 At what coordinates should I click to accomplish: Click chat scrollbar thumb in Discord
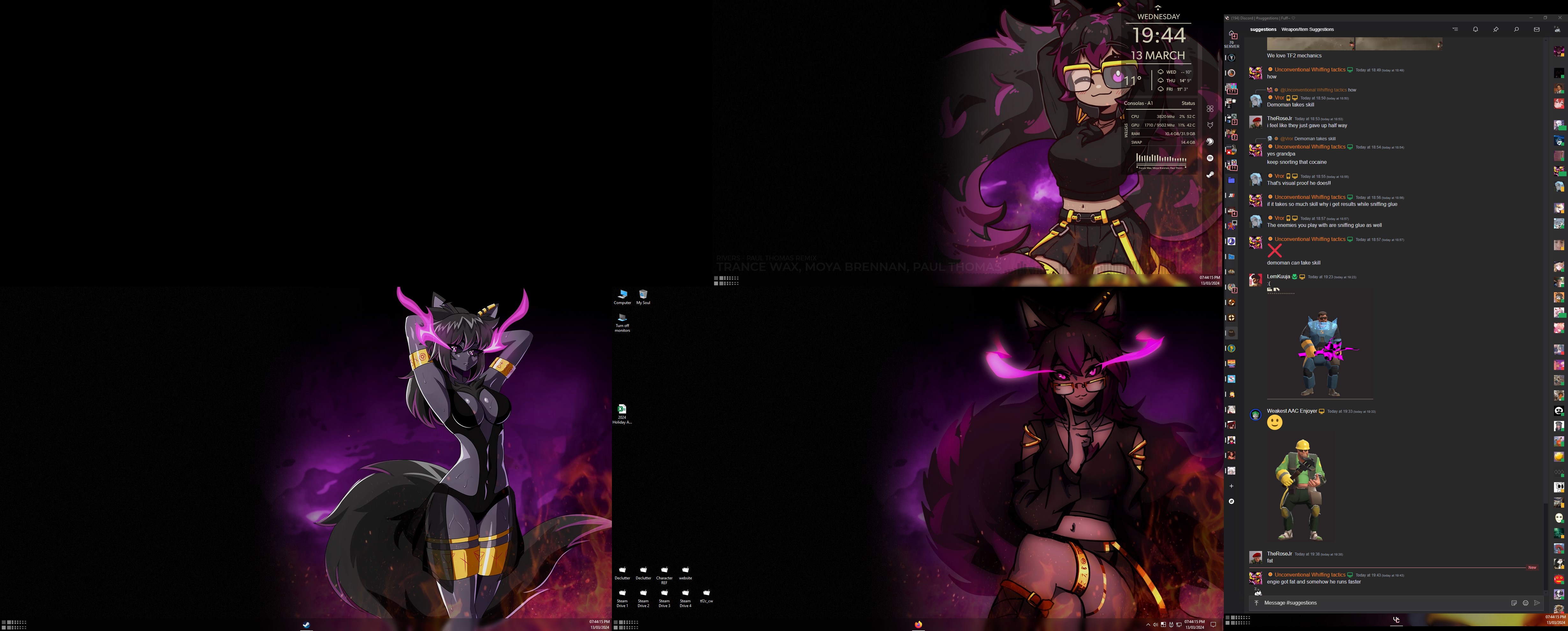pos(1545,547)
